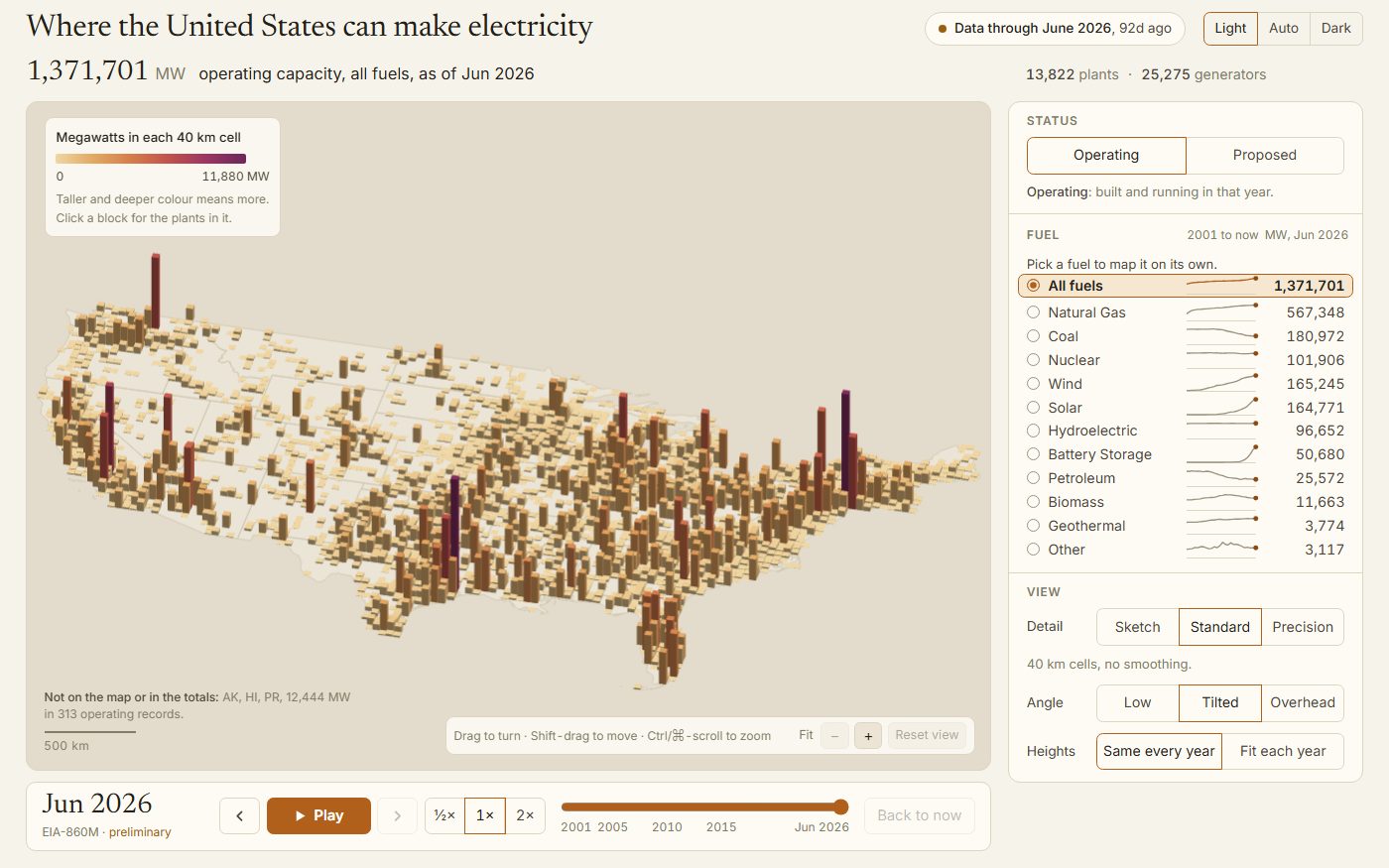Switch status to Operating
This screenshot has height=868, width=1389.
[1106, 155]
